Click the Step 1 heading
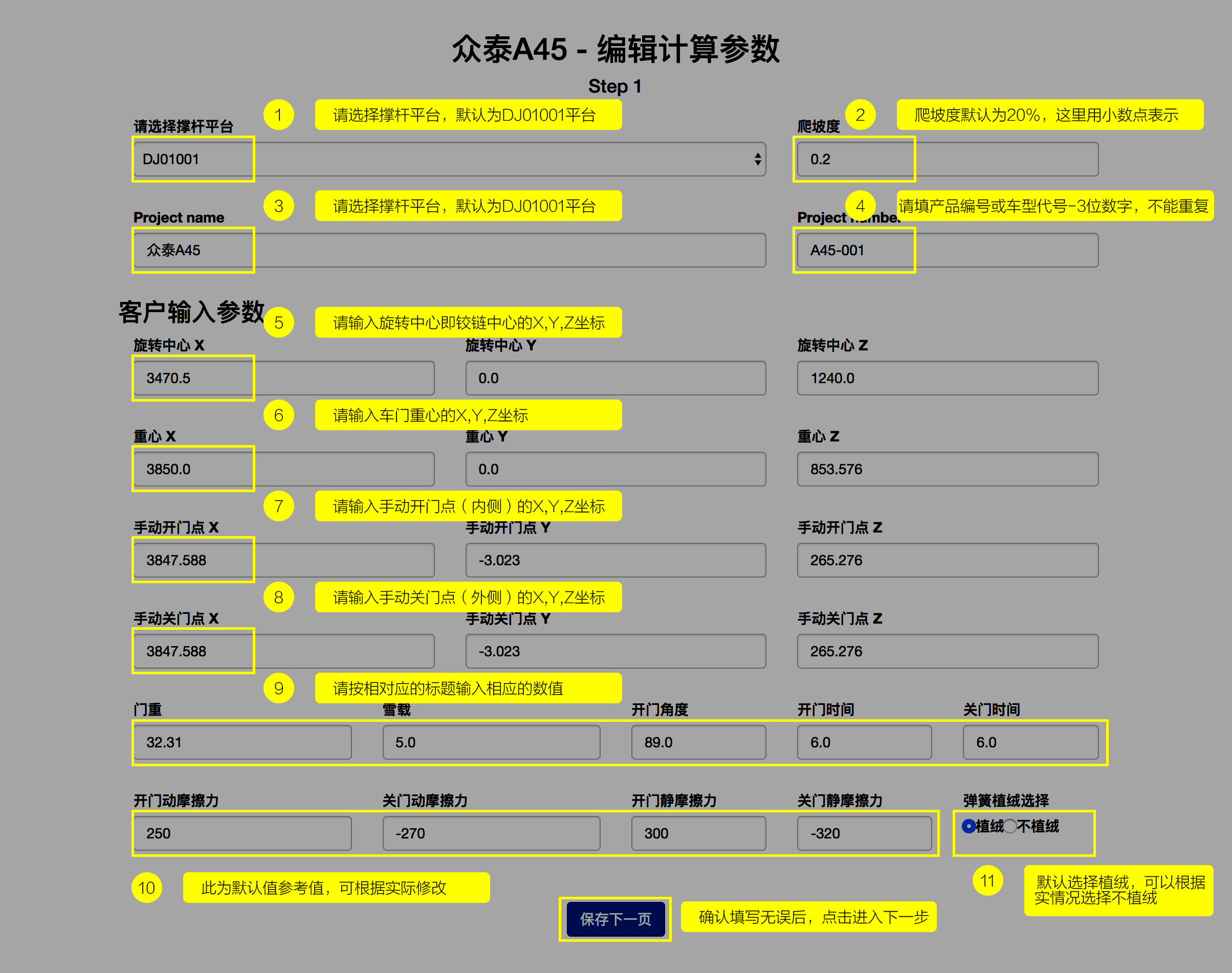 coord(615,86)
